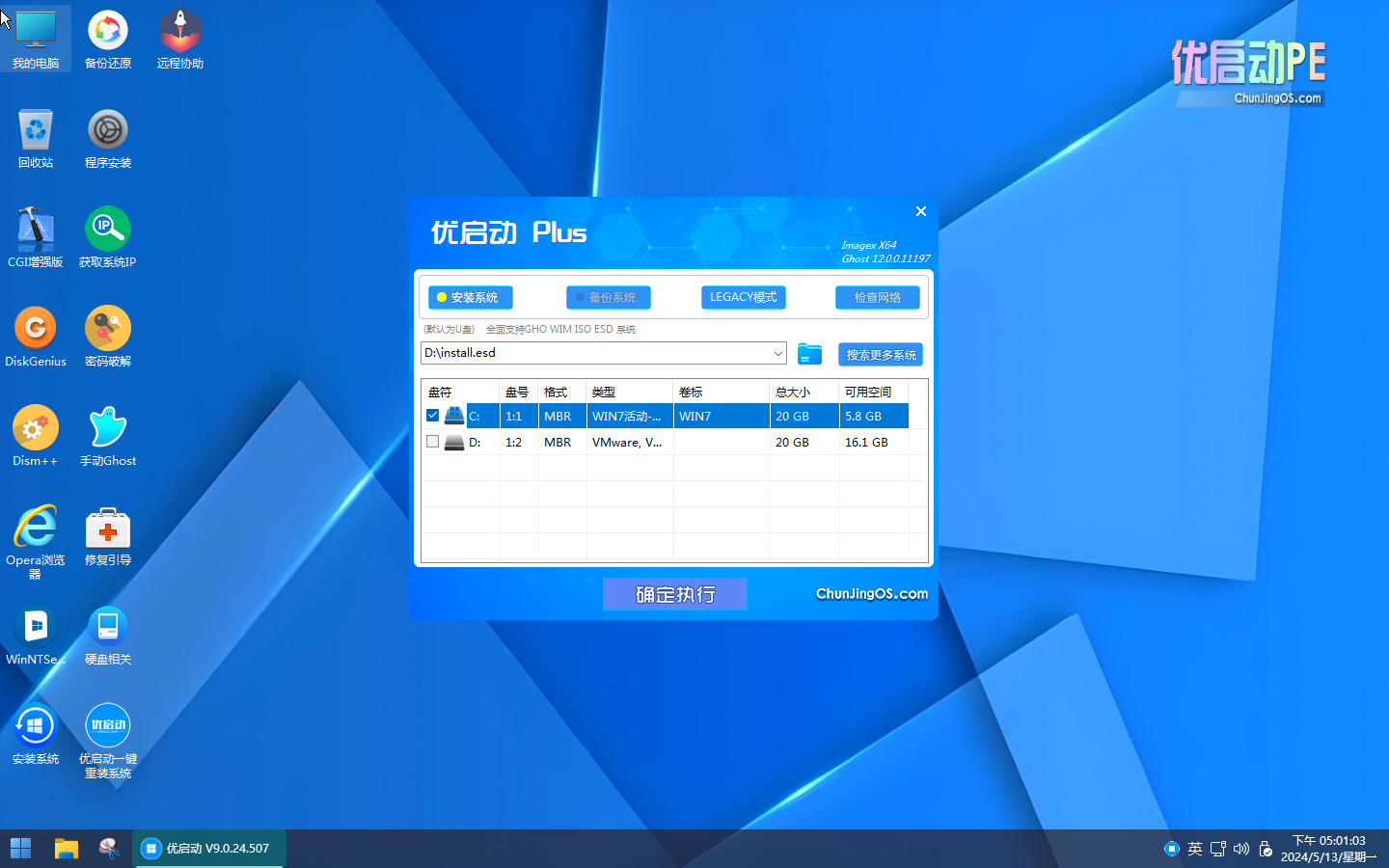Close the 优启动 Plus dialog

921,211
